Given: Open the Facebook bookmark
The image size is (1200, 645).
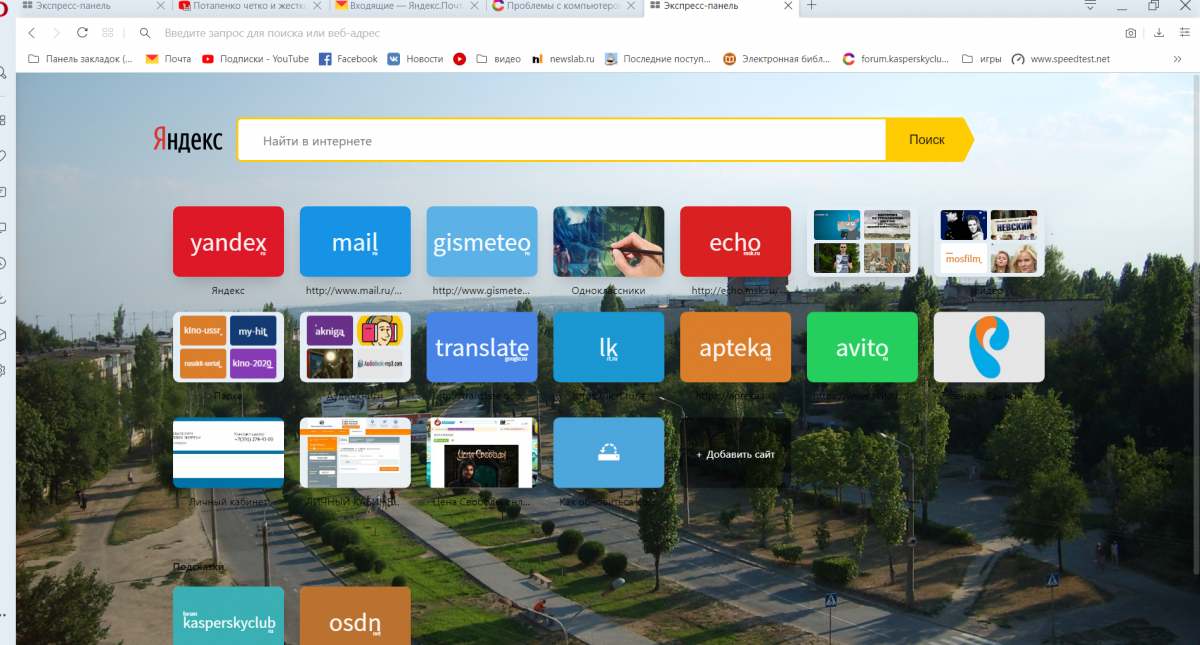Looking at the screenshot, I should point(348,59).
